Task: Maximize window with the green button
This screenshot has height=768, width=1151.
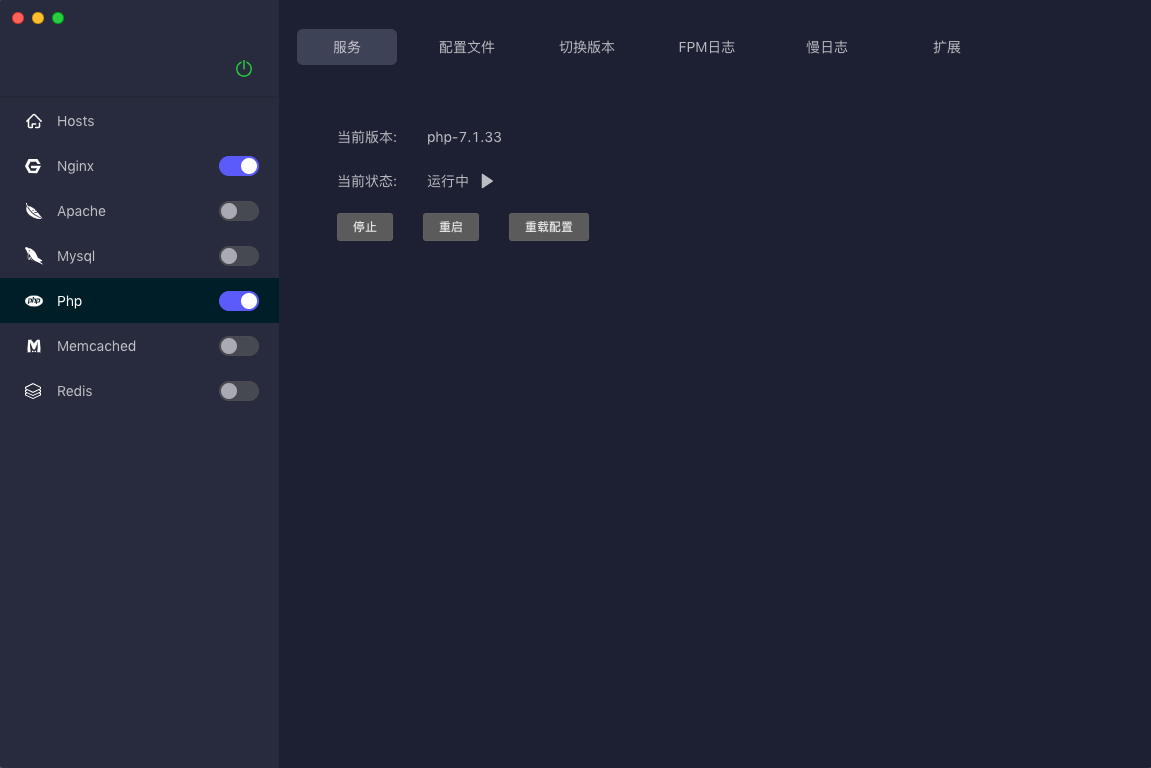Action: point(58,18)
